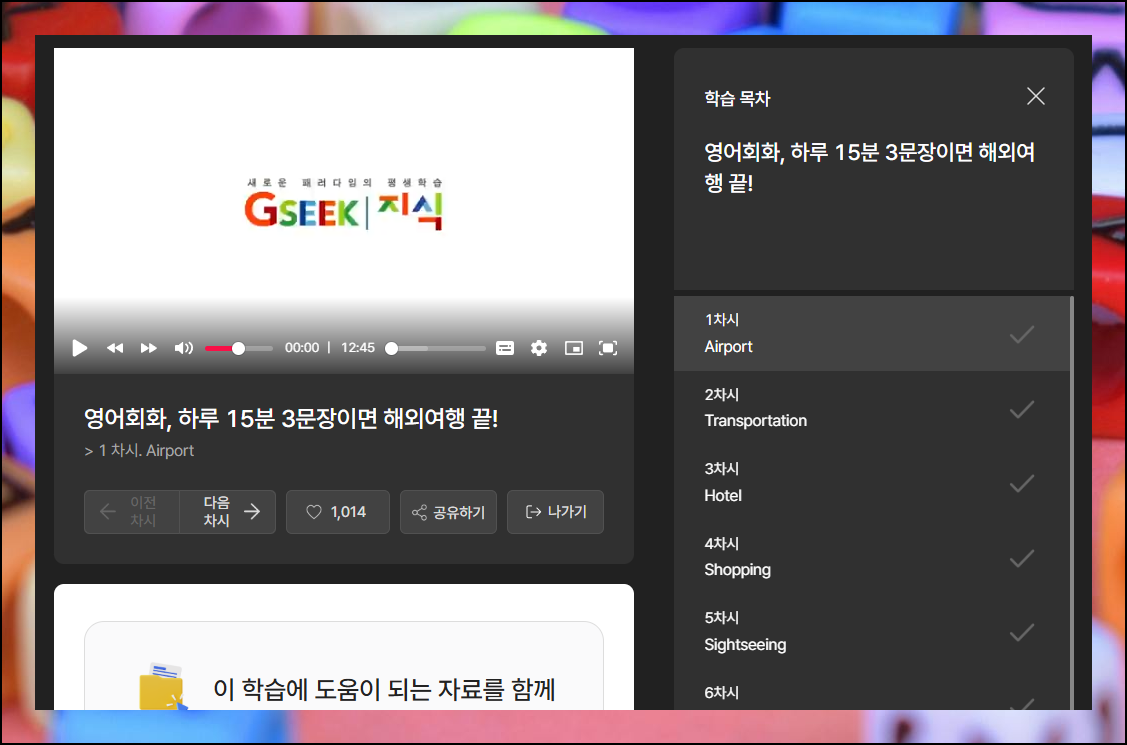
Task: Select lesson 2차시 Transportation
Action: coord(872,408)
